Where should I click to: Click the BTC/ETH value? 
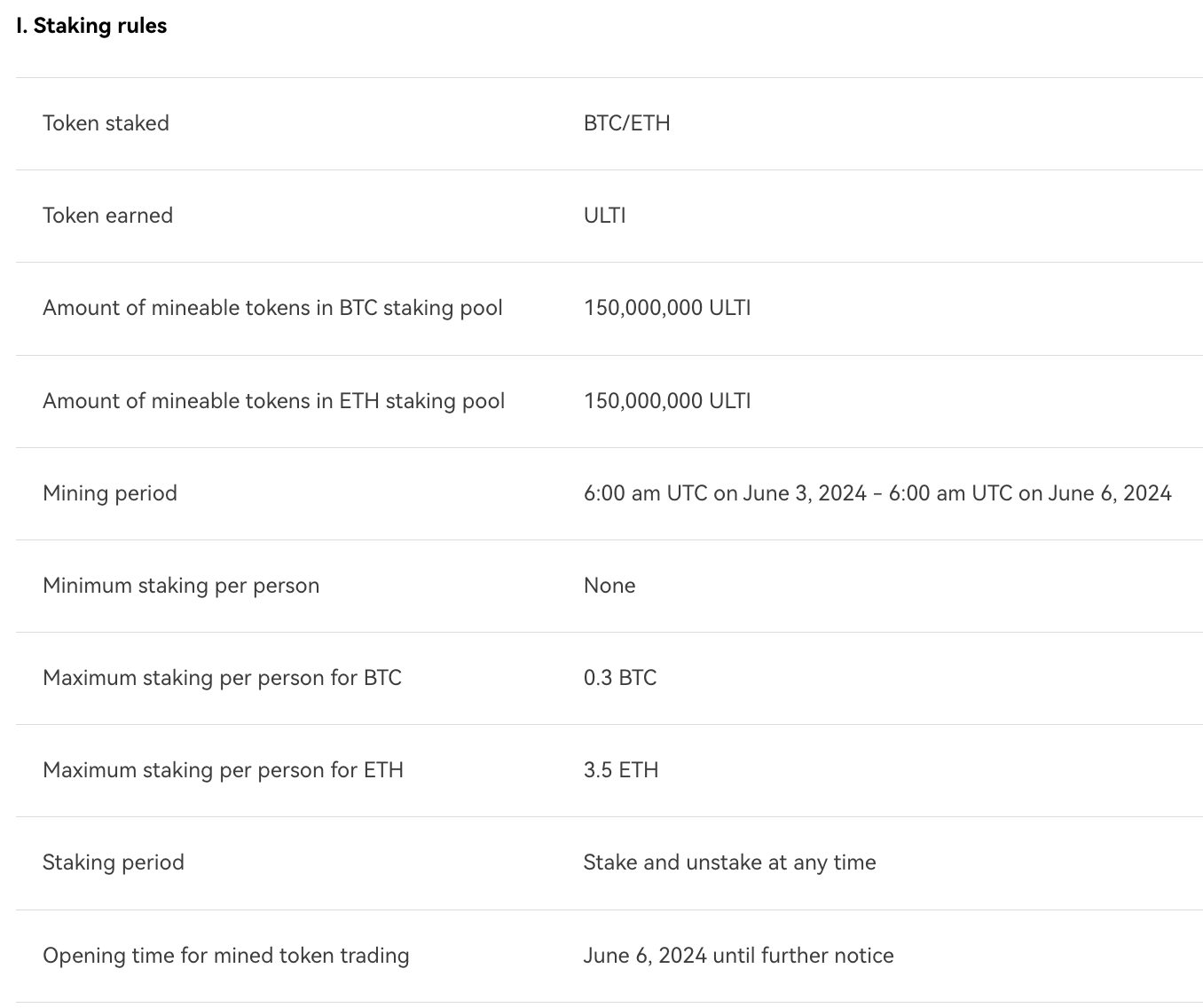point(627,123)
